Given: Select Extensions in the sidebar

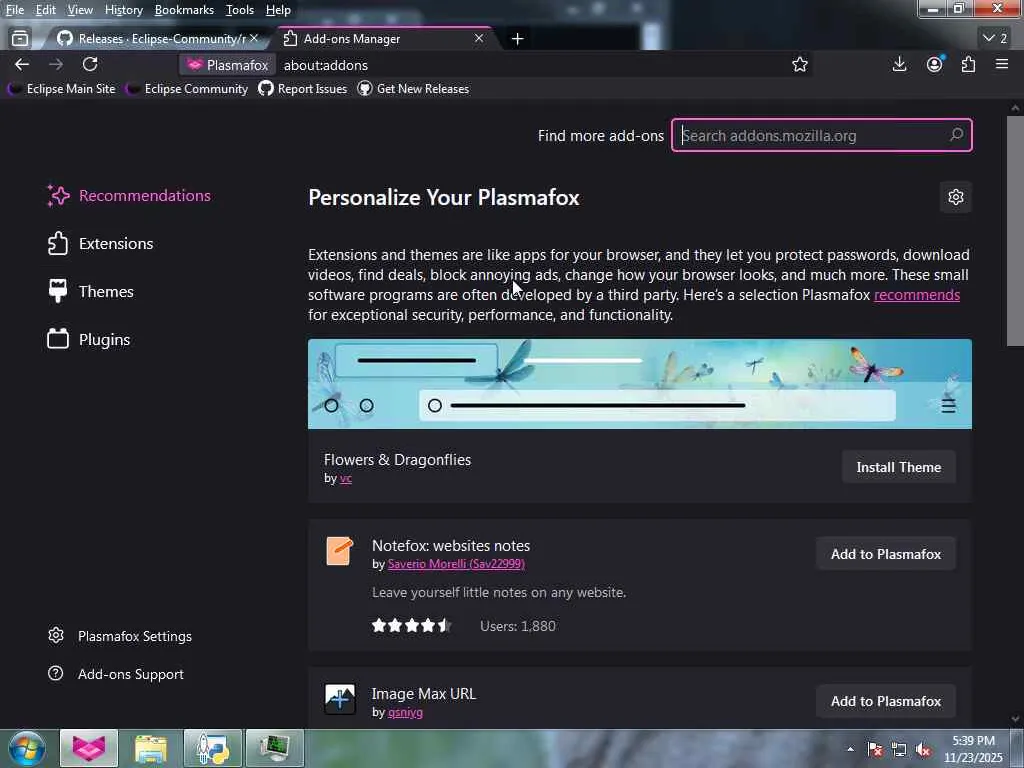Looking at the screenshot, I should pyautogui.click(x=101, y=244).
